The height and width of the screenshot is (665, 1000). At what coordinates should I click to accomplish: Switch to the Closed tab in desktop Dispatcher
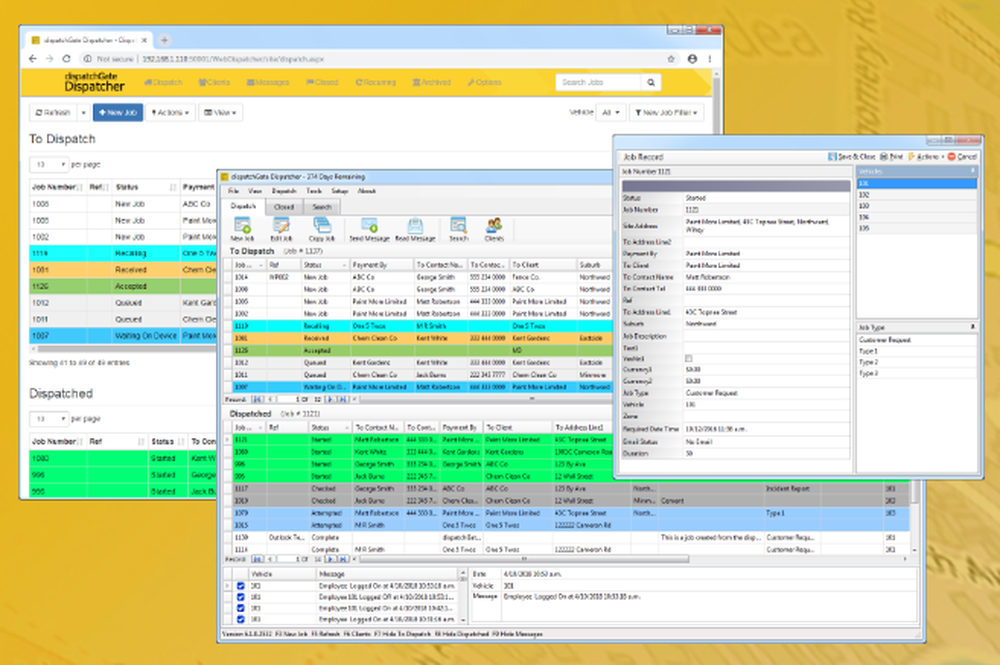click(284, 207)
